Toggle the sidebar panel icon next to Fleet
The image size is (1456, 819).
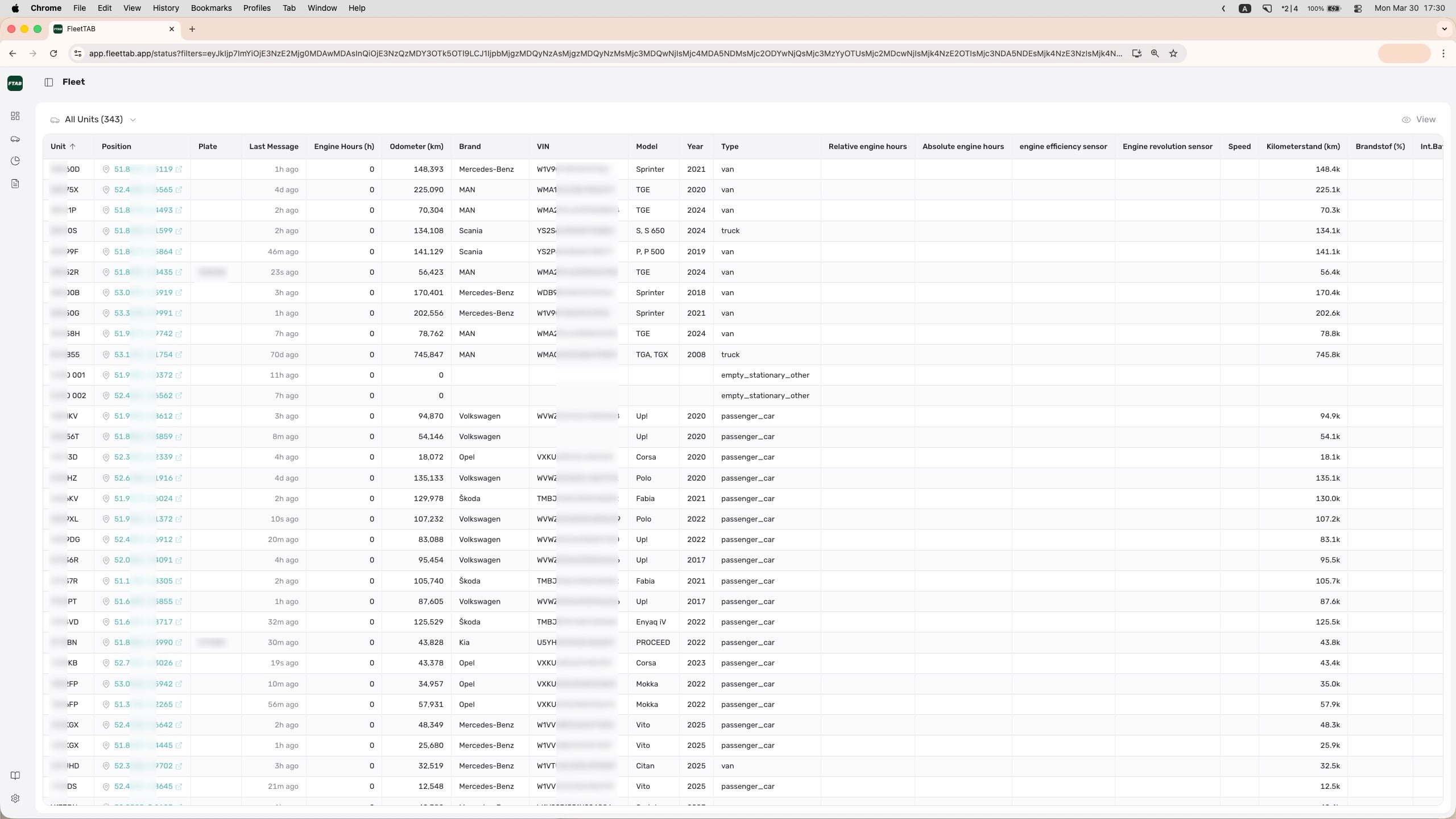tap(49, 82)
